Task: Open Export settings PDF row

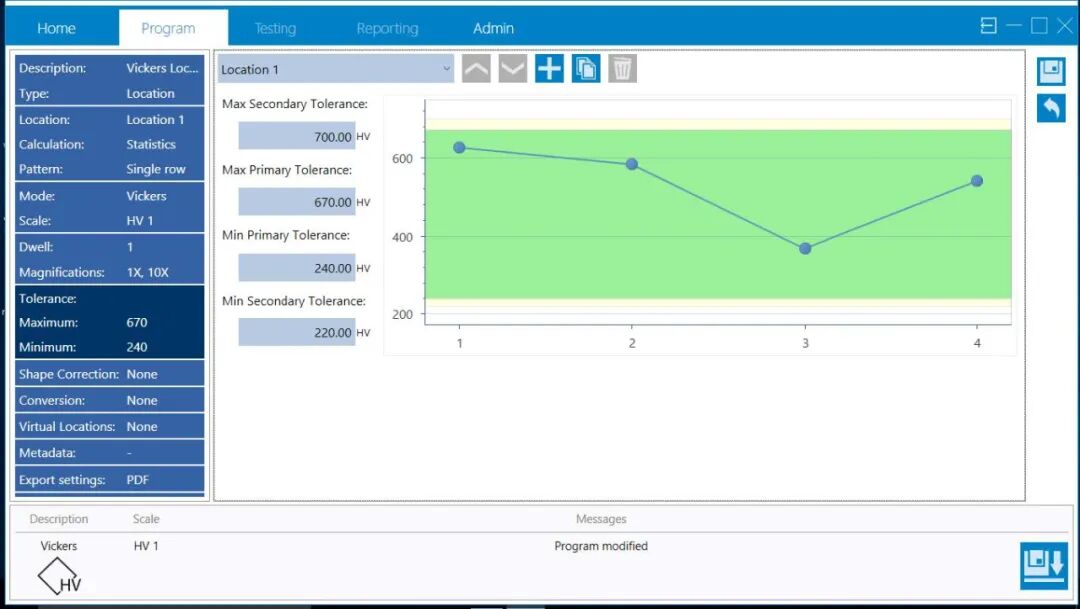Action: pyautogui.click(x=110, y=479)
